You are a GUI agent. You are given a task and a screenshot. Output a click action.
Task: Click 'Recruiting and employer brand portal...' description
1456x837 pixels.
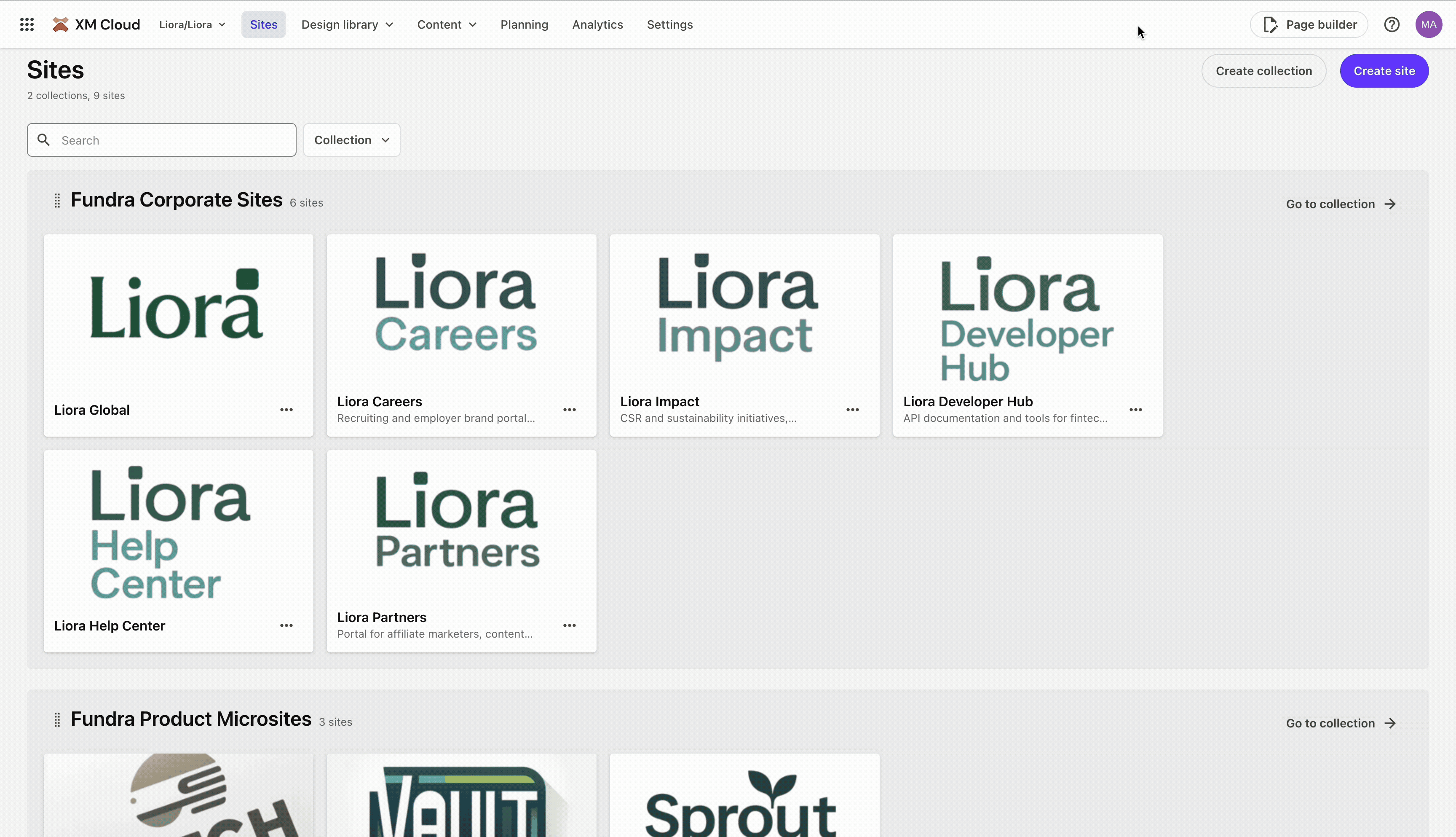coord(436,418)
